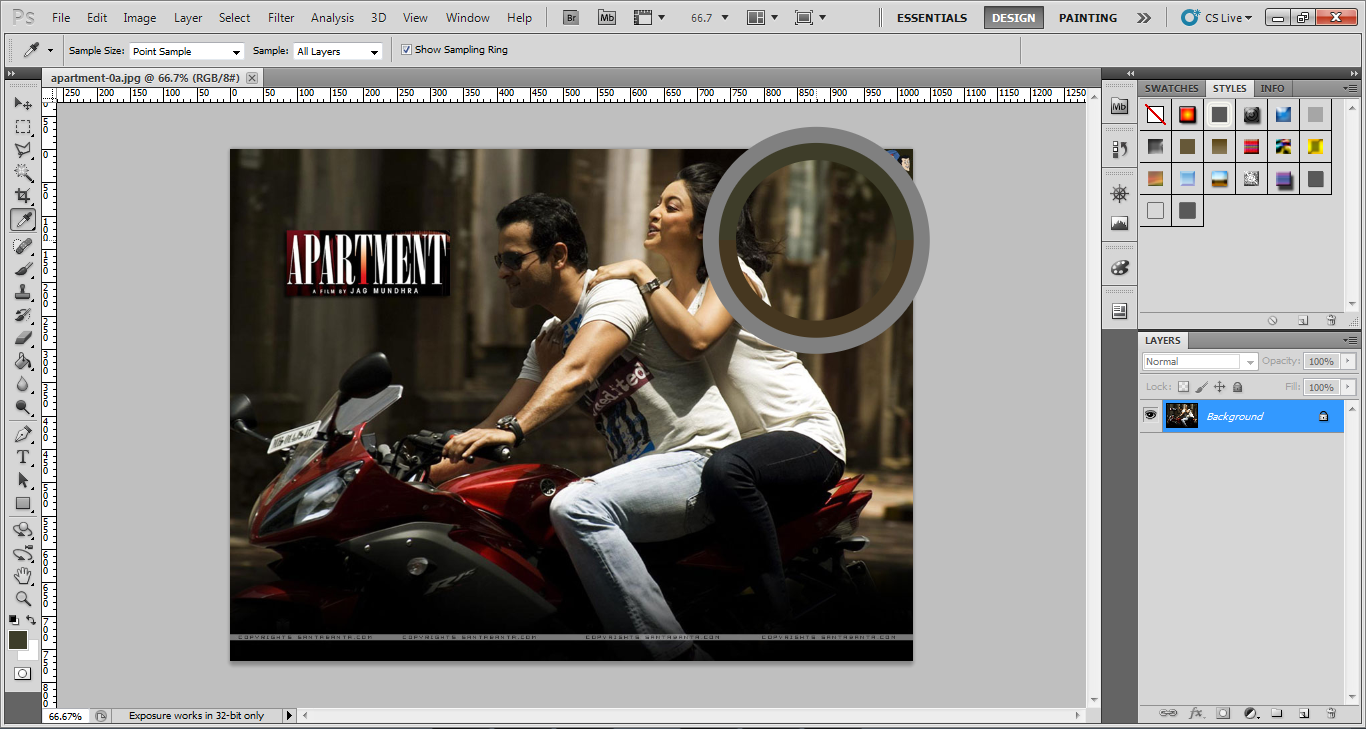Select the Pen tool
The width and height of the screenshot is (1366, 729).
(x=22, y=434)
